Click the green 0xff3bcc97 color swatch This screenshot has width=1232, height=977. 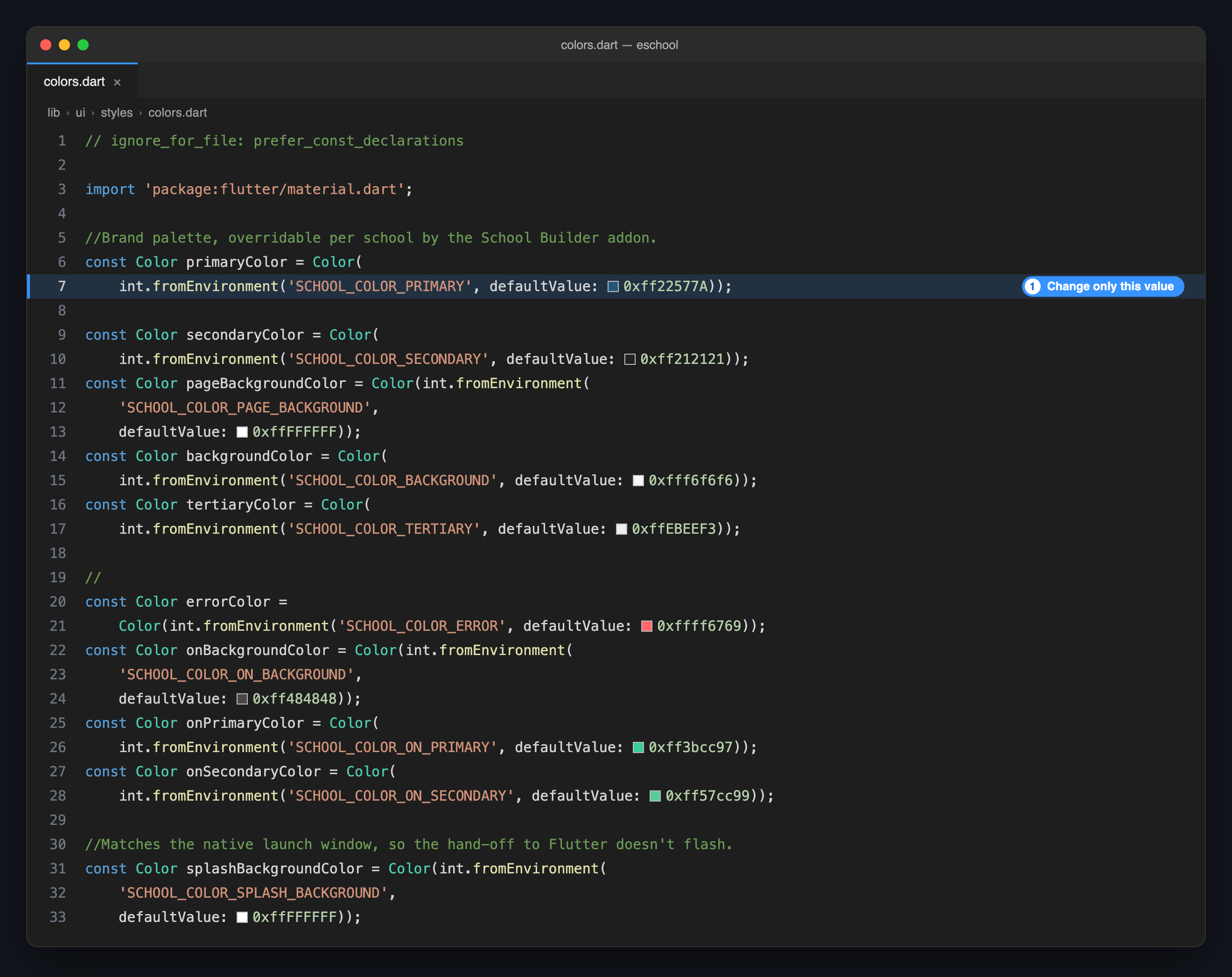click(x=638, y=747)
